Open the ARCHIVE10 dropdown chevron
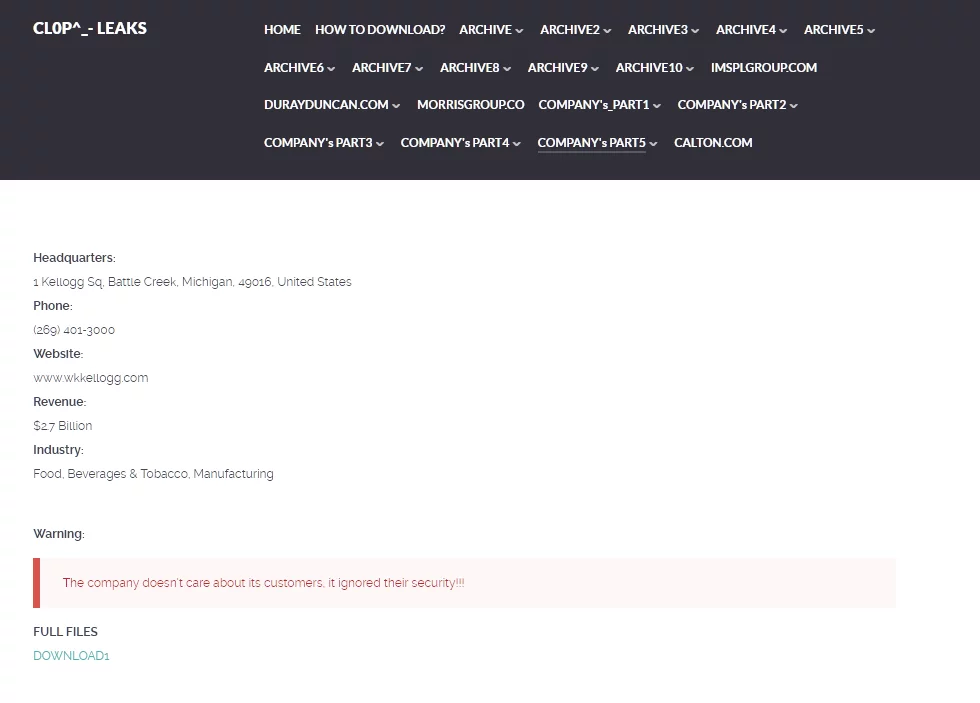Viewport: 980px width, 703px height. [x=690, y=69]
